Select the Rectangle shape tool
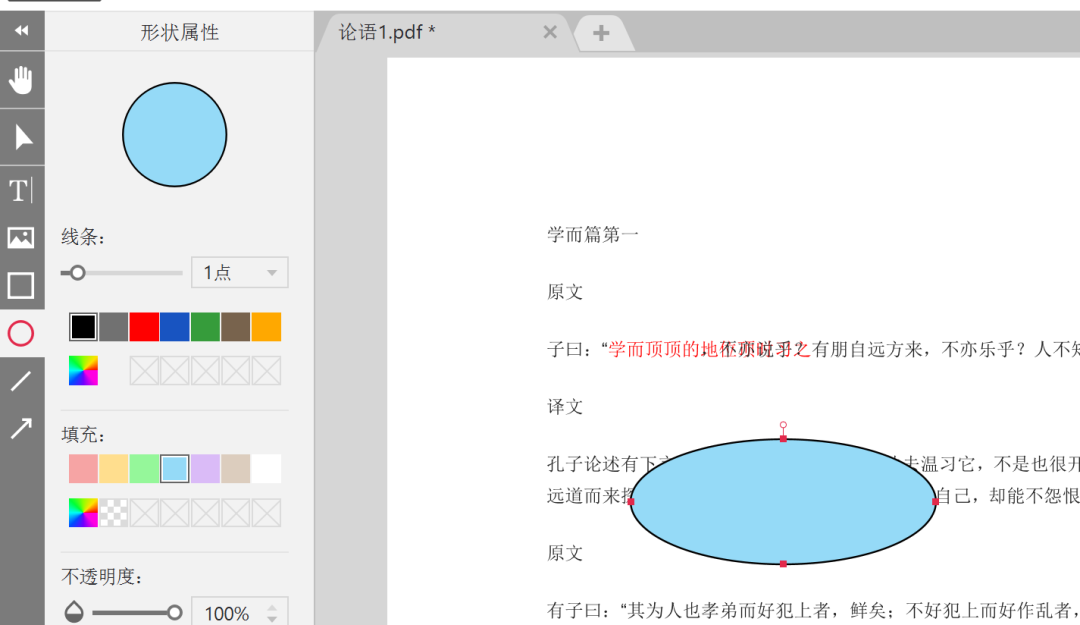Viewport: 1080px width, 625px height. tap(21, 285)
